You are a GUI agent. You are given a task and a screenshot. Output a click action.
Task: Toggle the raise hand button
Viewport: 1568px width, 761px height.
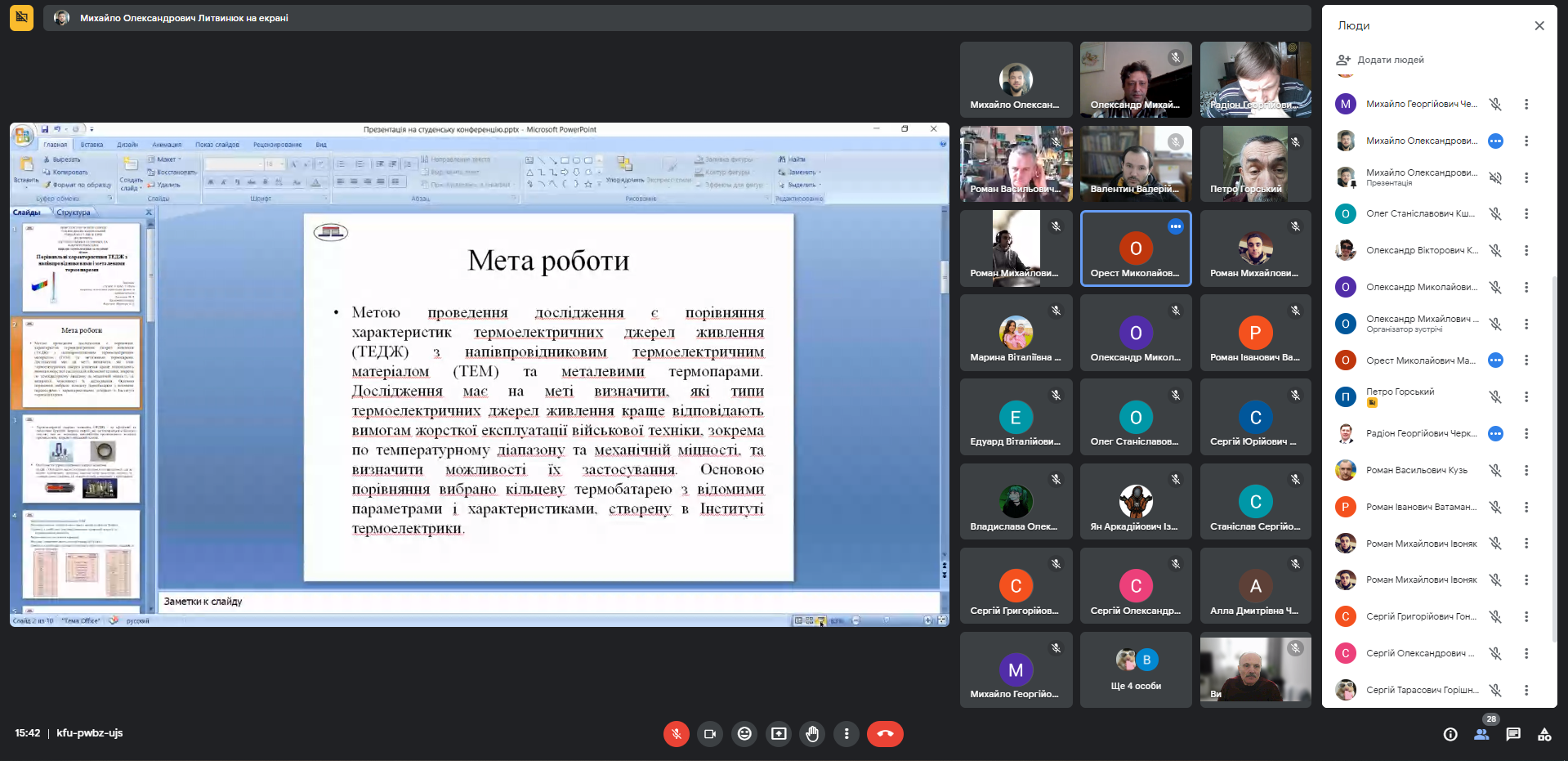812,734
